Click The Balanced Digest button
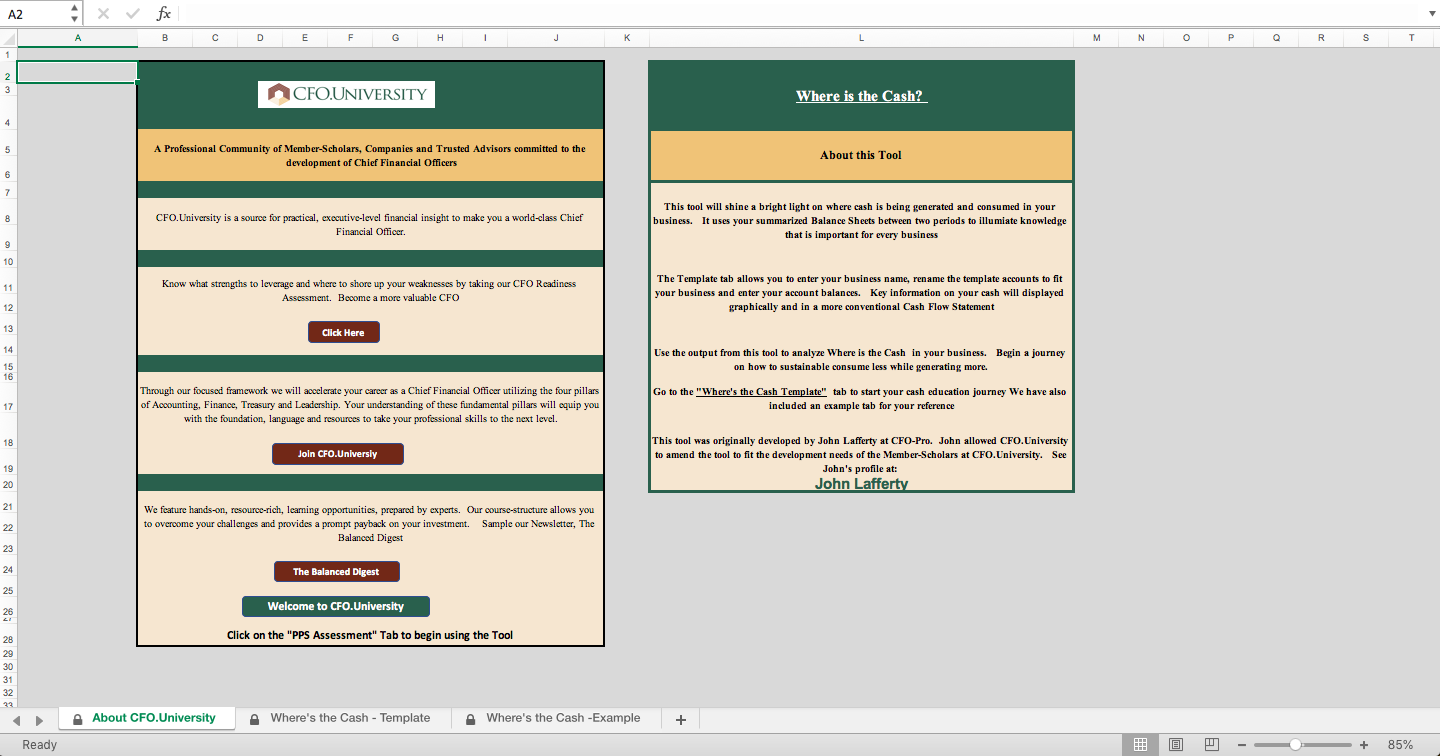The height and width of the screenshot is (756, 1440). (x=336, y=571)
